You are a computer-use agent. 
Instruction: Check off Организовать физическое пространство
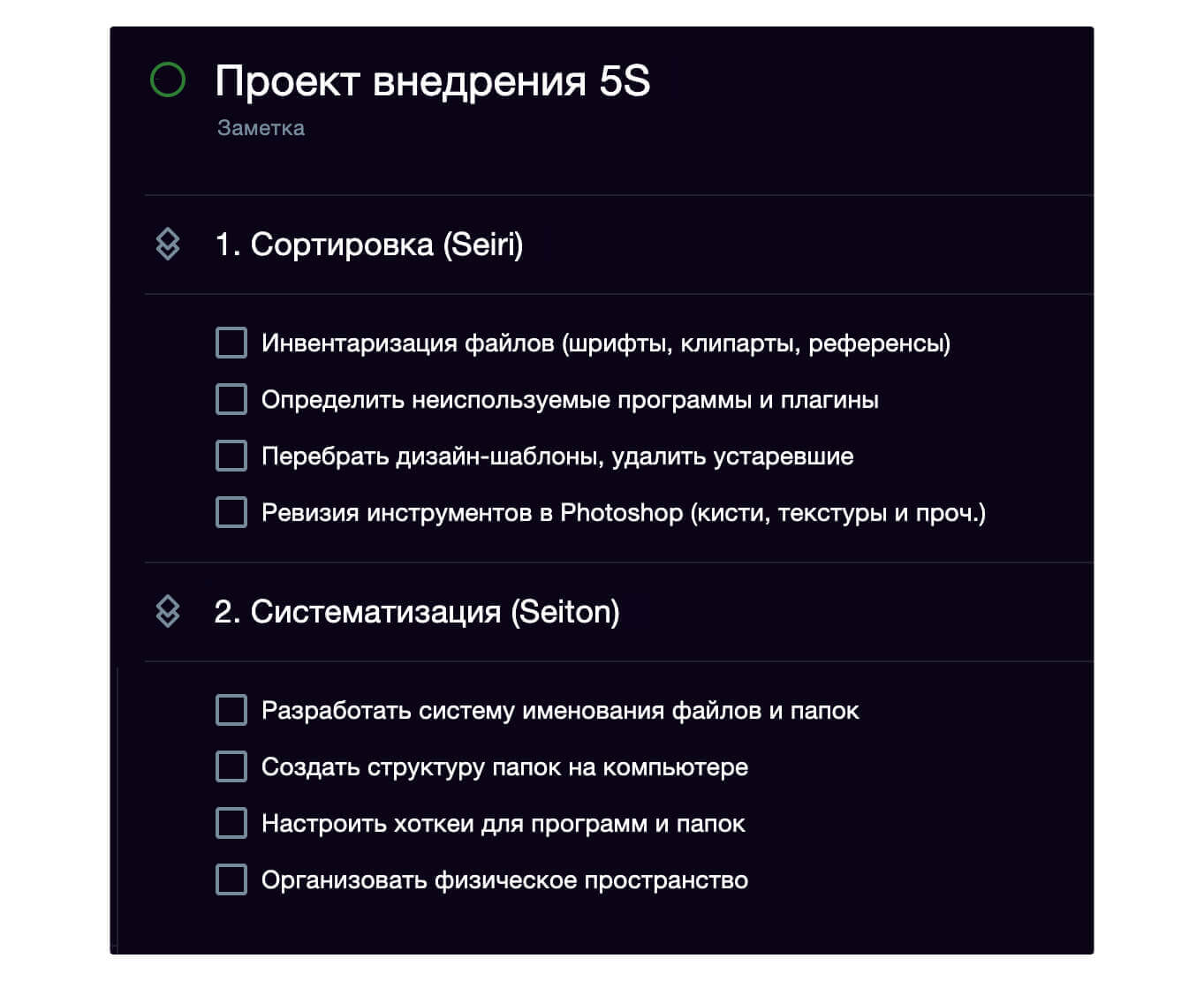(231, 879)
